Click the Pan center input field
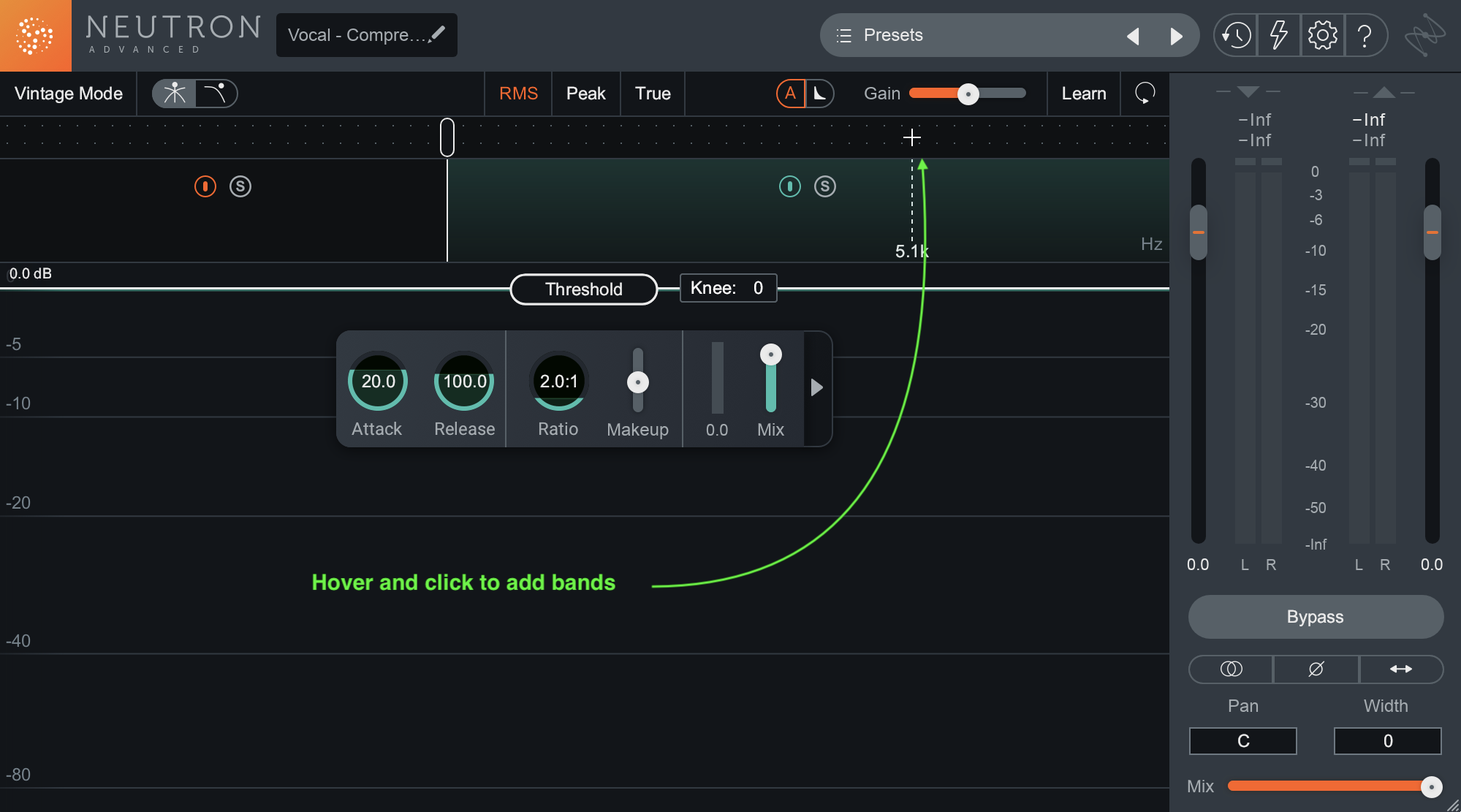1461x812 pixels. (x=1243, y=740)
